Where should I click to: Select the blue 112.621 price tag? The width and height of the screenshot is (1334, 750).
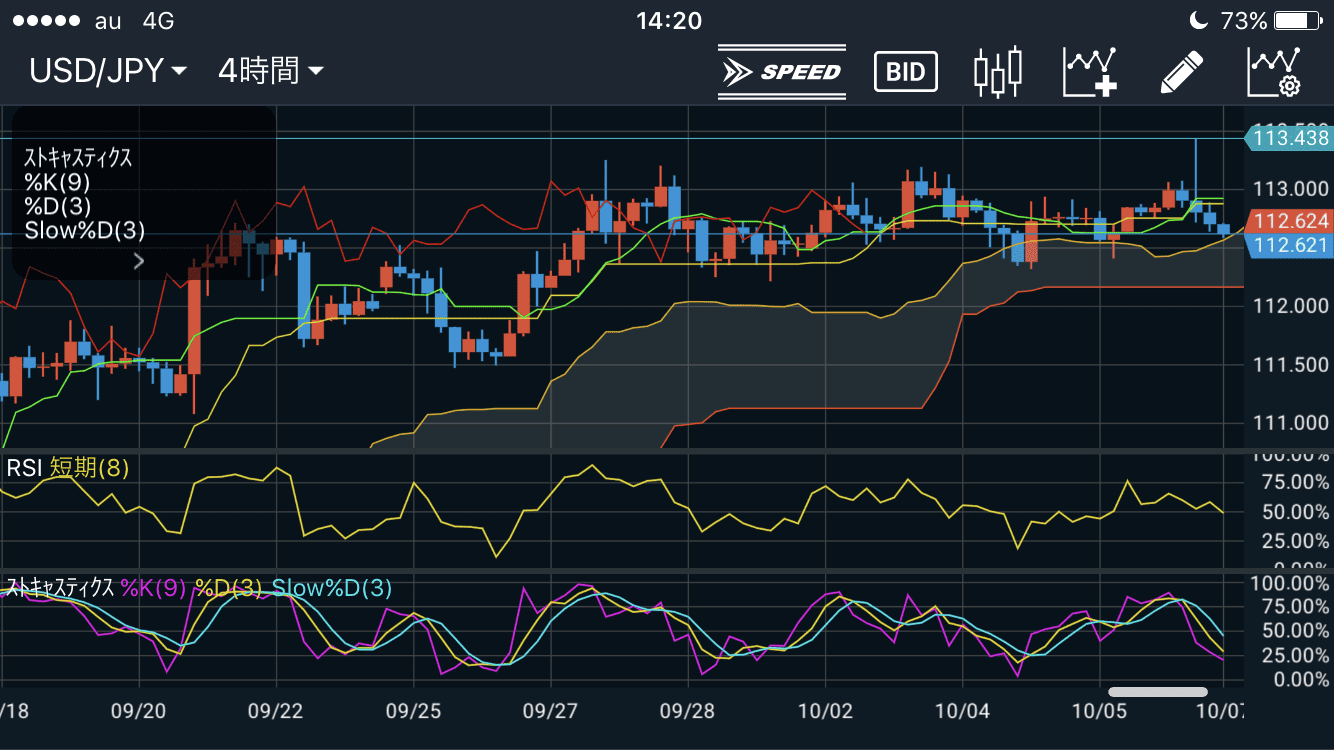pos(1289,246)
